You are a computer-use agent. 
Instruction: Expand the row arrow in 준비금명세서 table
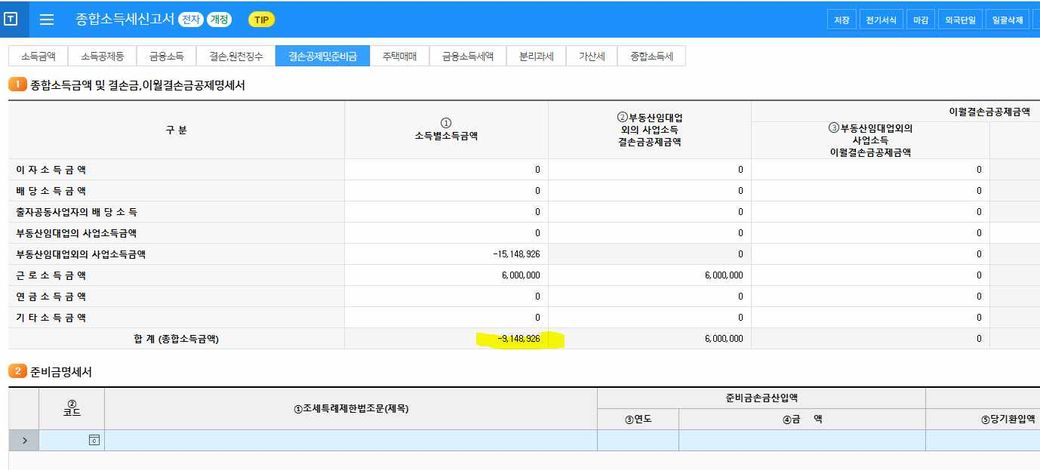[x=25, y=440]
